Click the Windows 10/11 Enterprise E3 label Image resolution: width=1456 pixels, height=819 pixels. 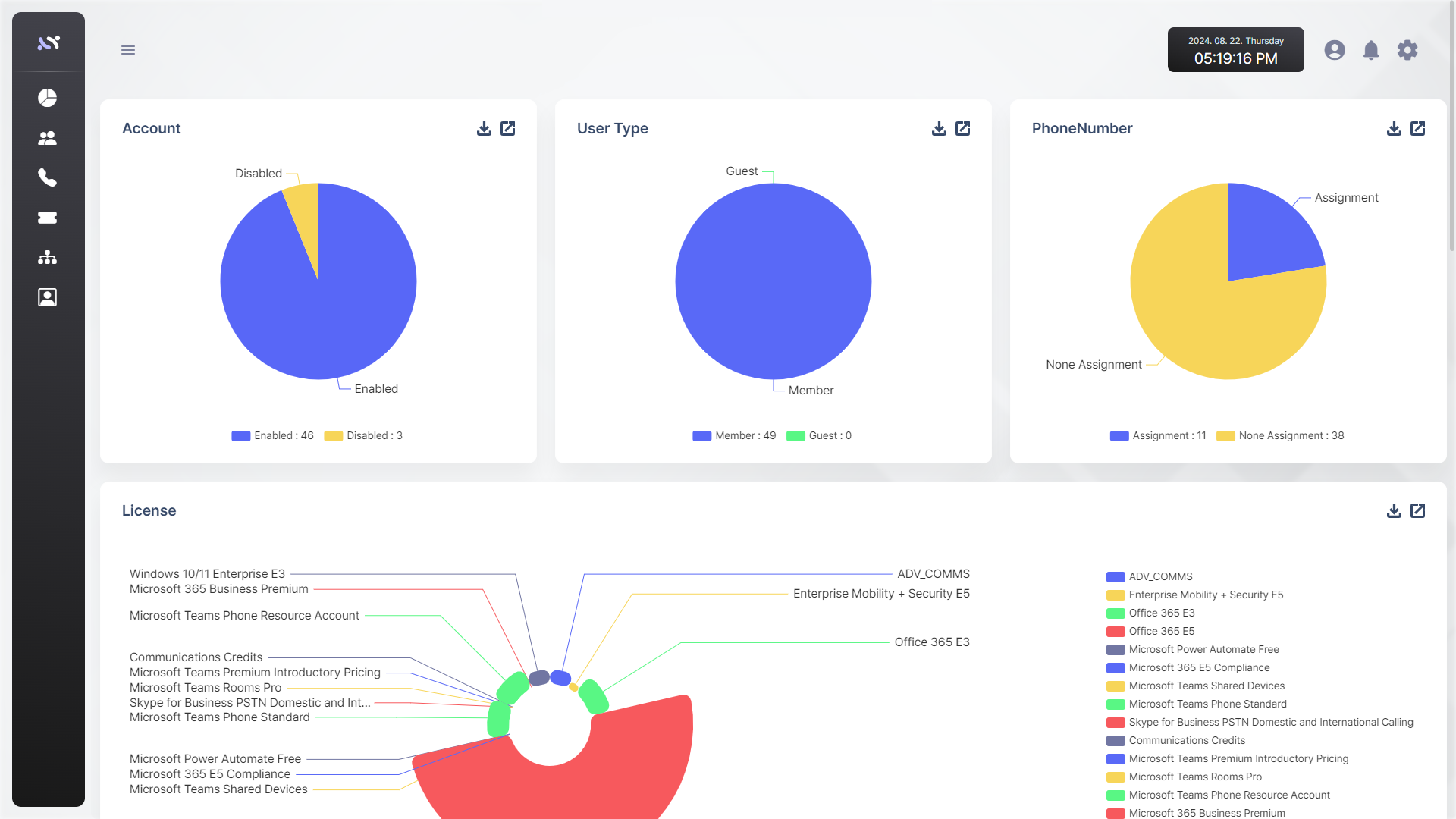[207, 574]
